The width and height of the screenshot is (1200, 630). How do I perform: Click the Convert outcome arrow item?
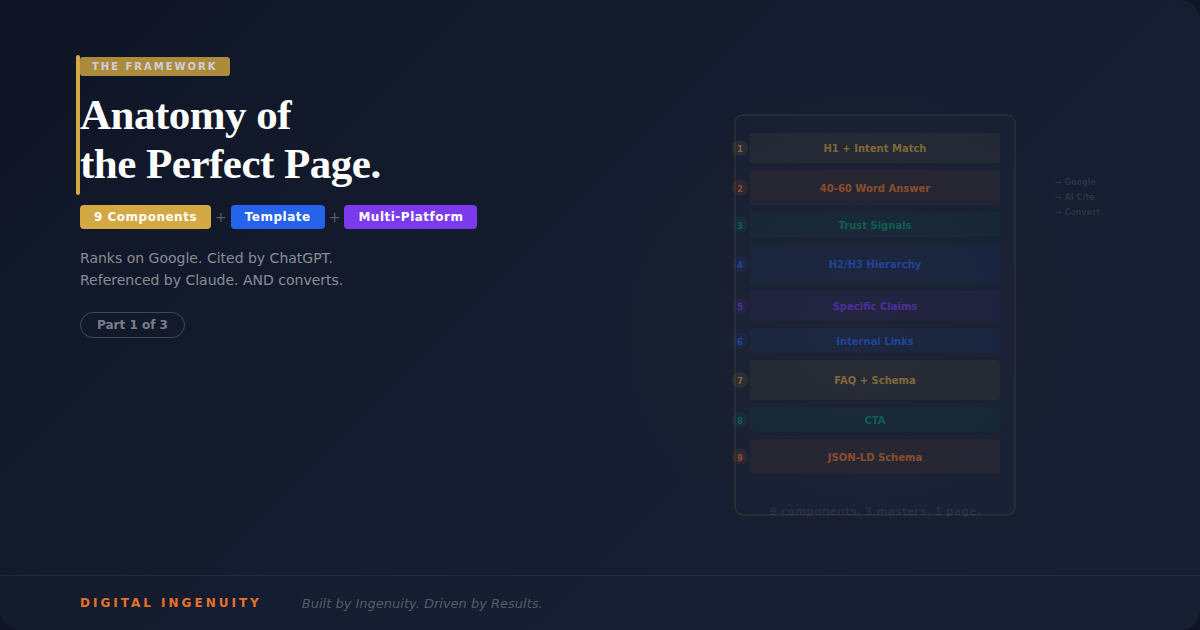pos(1077,211)
